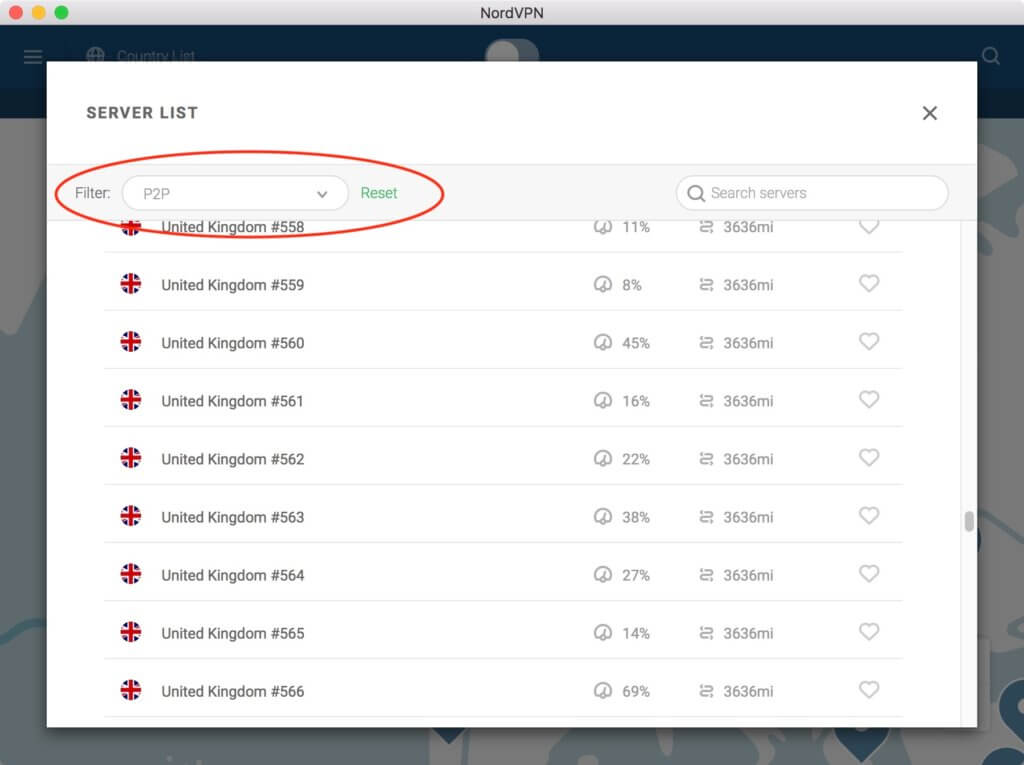
Task: Click the magnifier icon inside Search servers
Action: 696,193
